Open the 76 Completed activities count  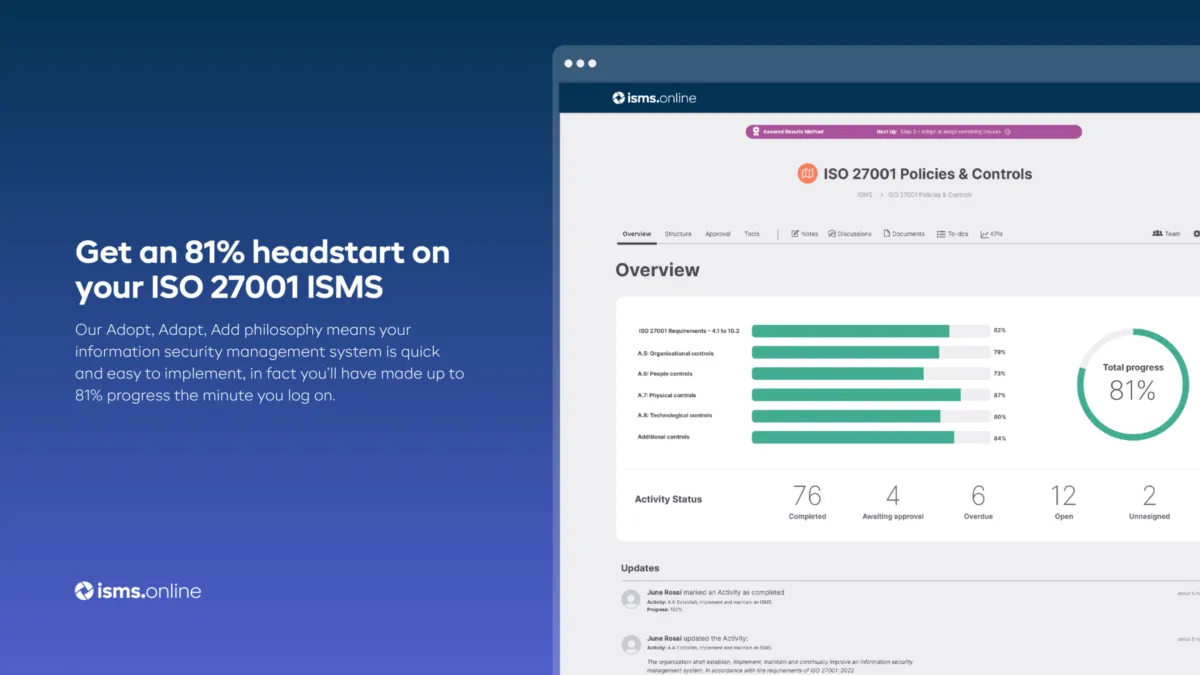click(x=807, y=501)
